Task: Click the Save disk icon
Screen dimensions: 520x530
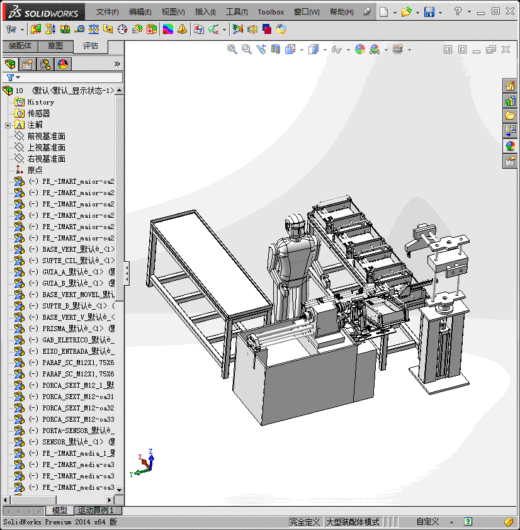Action: pos(429,12)
